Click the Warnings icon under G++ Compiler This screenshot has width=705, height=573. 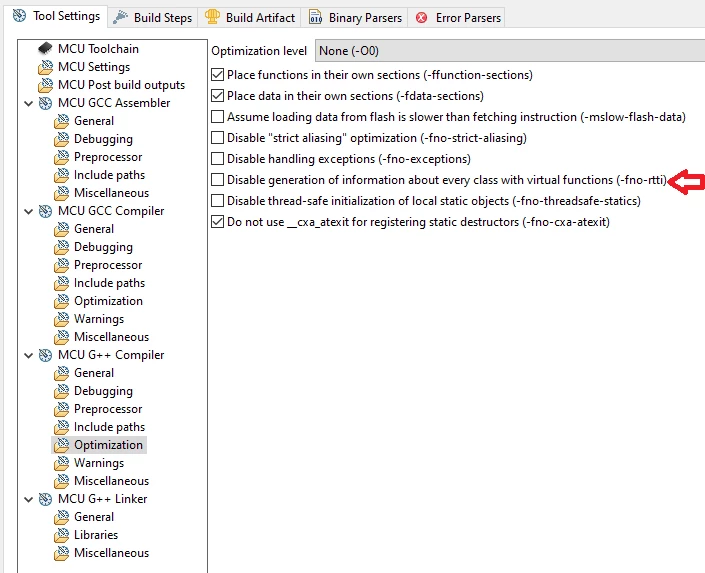point(61,463)
